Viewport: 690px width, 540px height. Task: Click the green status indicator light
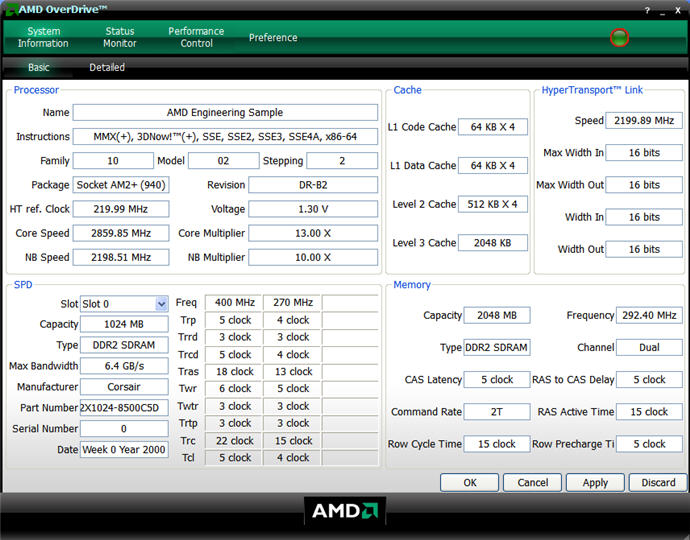[619, 37]
